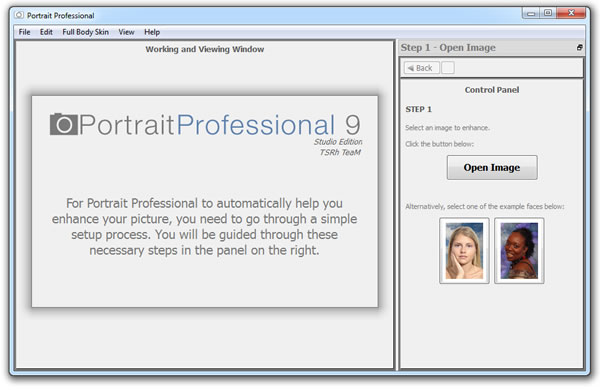Click the 'Select an image to enhance.' text
Viewport: 600px width, 390px height.
pyautogui.click(x=447, y=128)
